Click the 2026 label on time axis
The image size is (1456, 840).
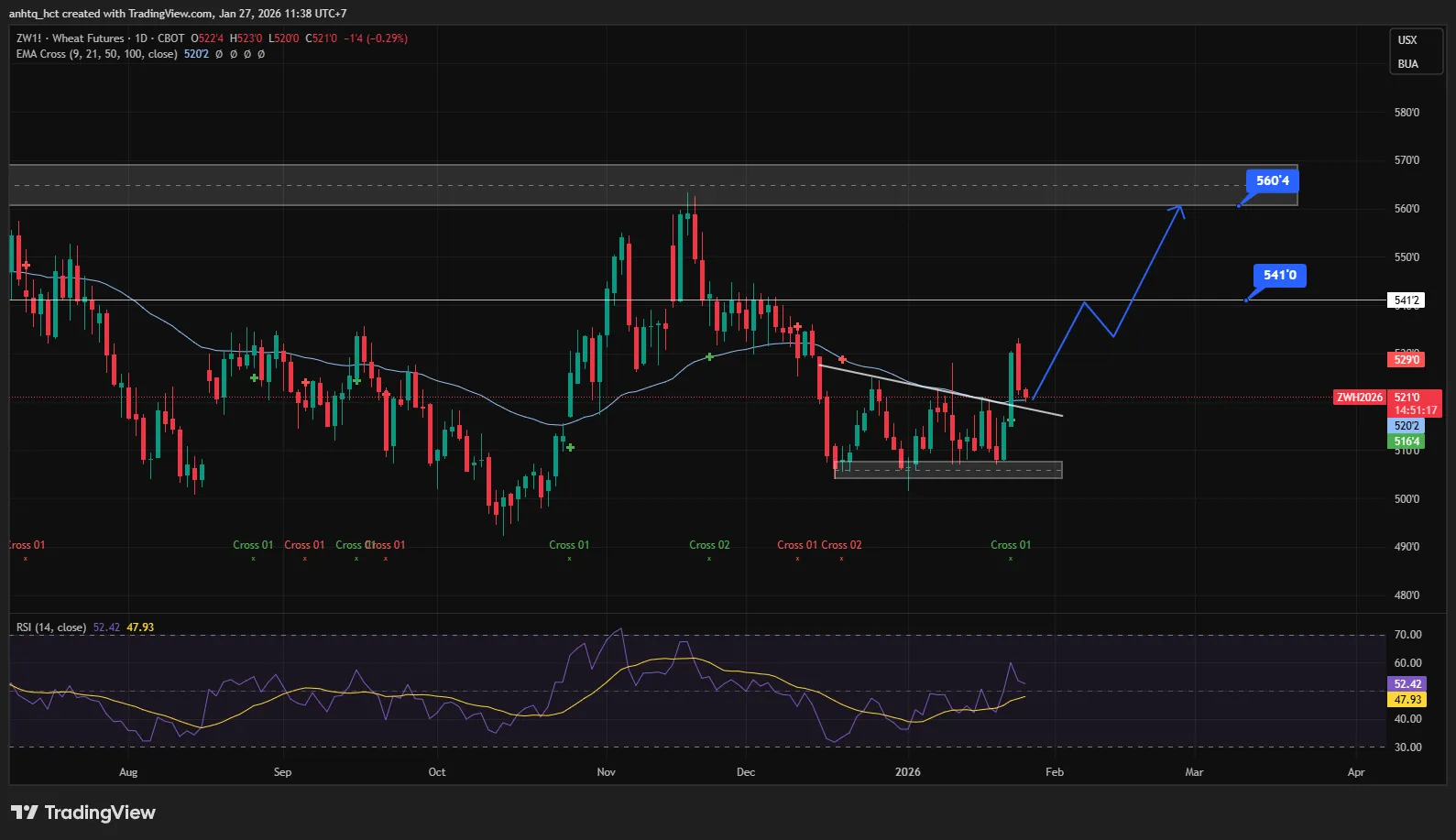[x=907, y=772]
